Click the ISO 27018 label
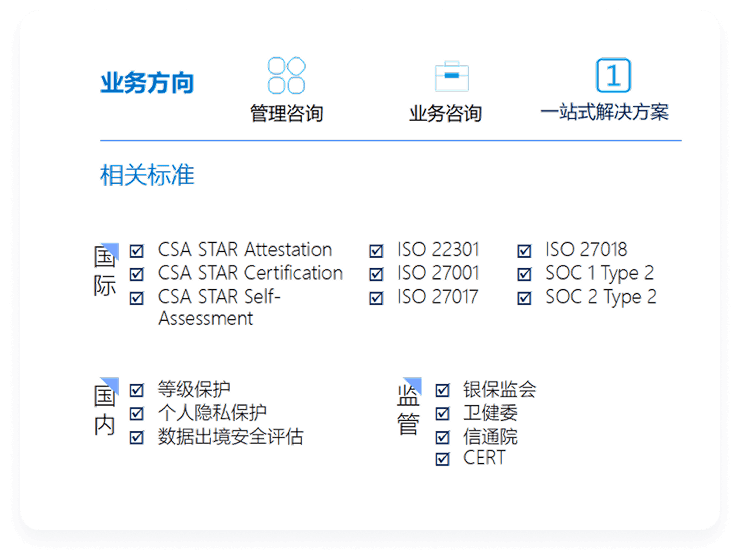This screenshot has width=740, height=560. [x=586, y=250]
